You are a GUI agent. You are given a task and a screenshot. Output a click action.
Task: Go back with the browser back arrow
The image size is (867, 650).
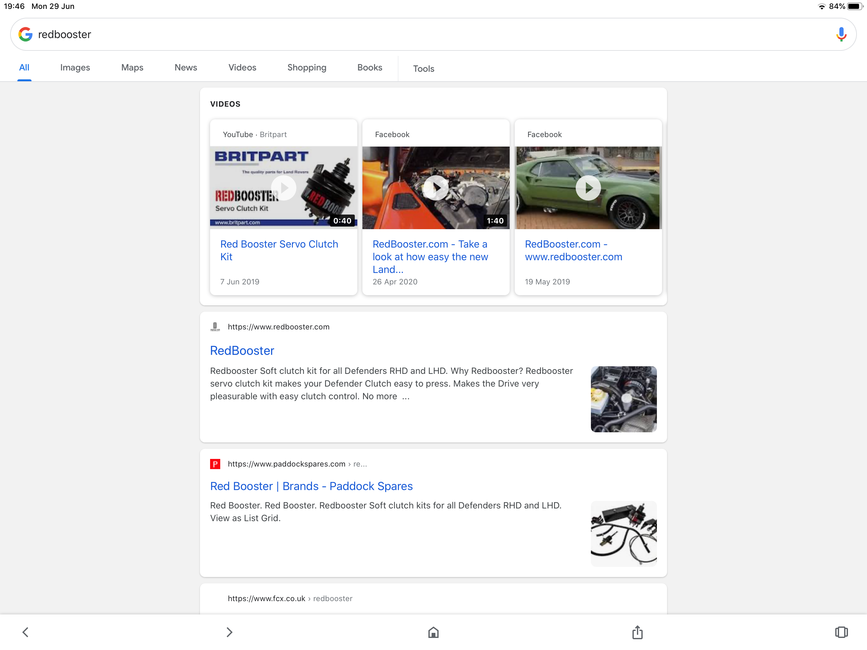pos(25,632)
